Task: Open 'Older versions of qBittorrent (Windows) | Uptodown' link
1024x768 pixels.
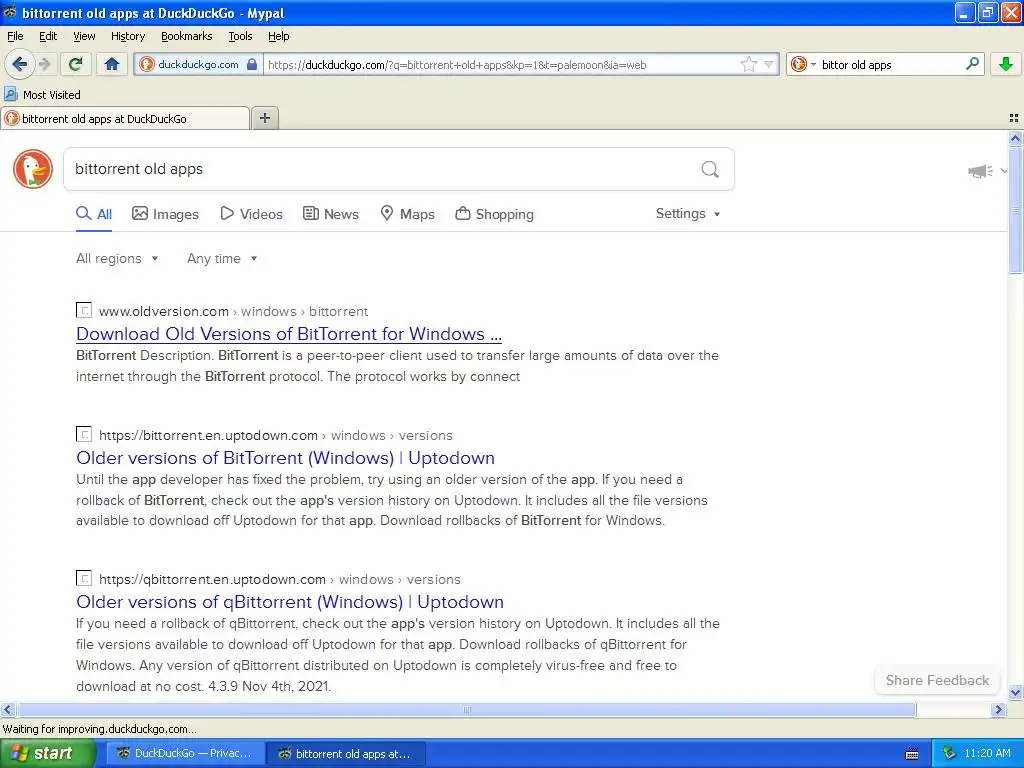Action: [x=290, y=601]
